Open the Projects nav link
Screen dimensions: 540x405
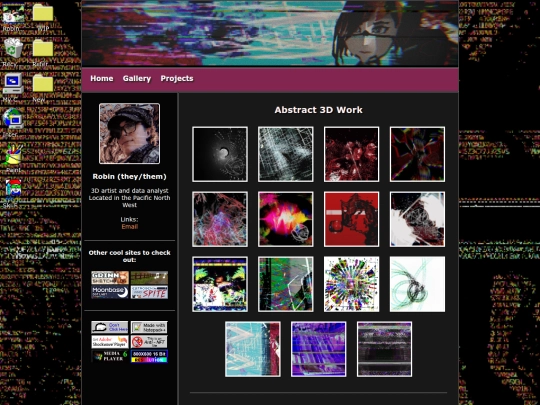tap(177, 79)
